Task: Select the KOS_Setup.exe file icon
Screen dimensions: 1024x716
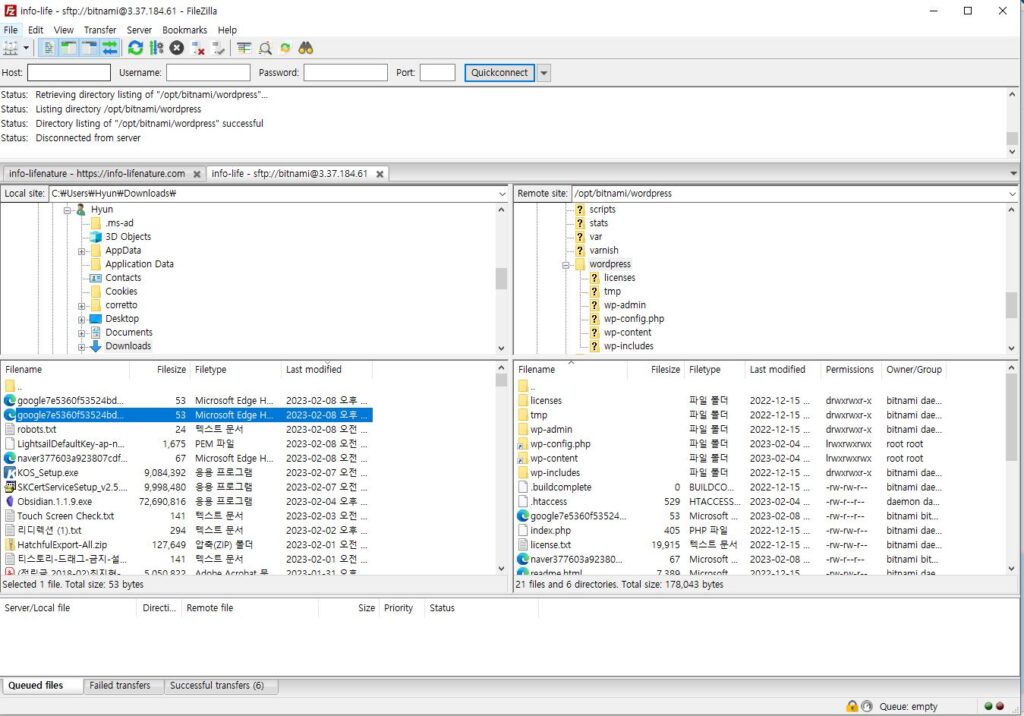Action: tap(10, 472)
